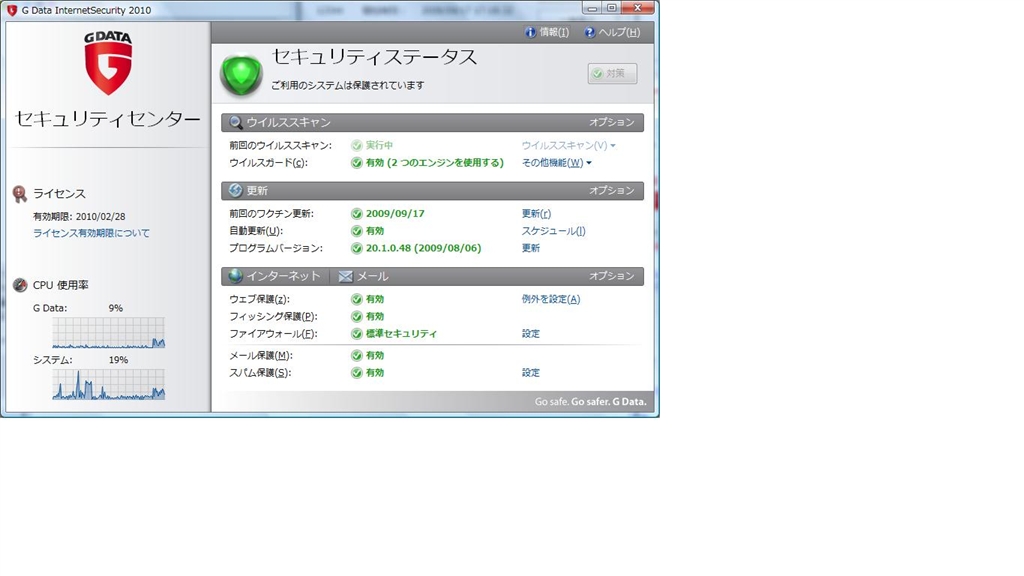
Task: Click green check beside 2009/09/17
Action: [357, 214]
